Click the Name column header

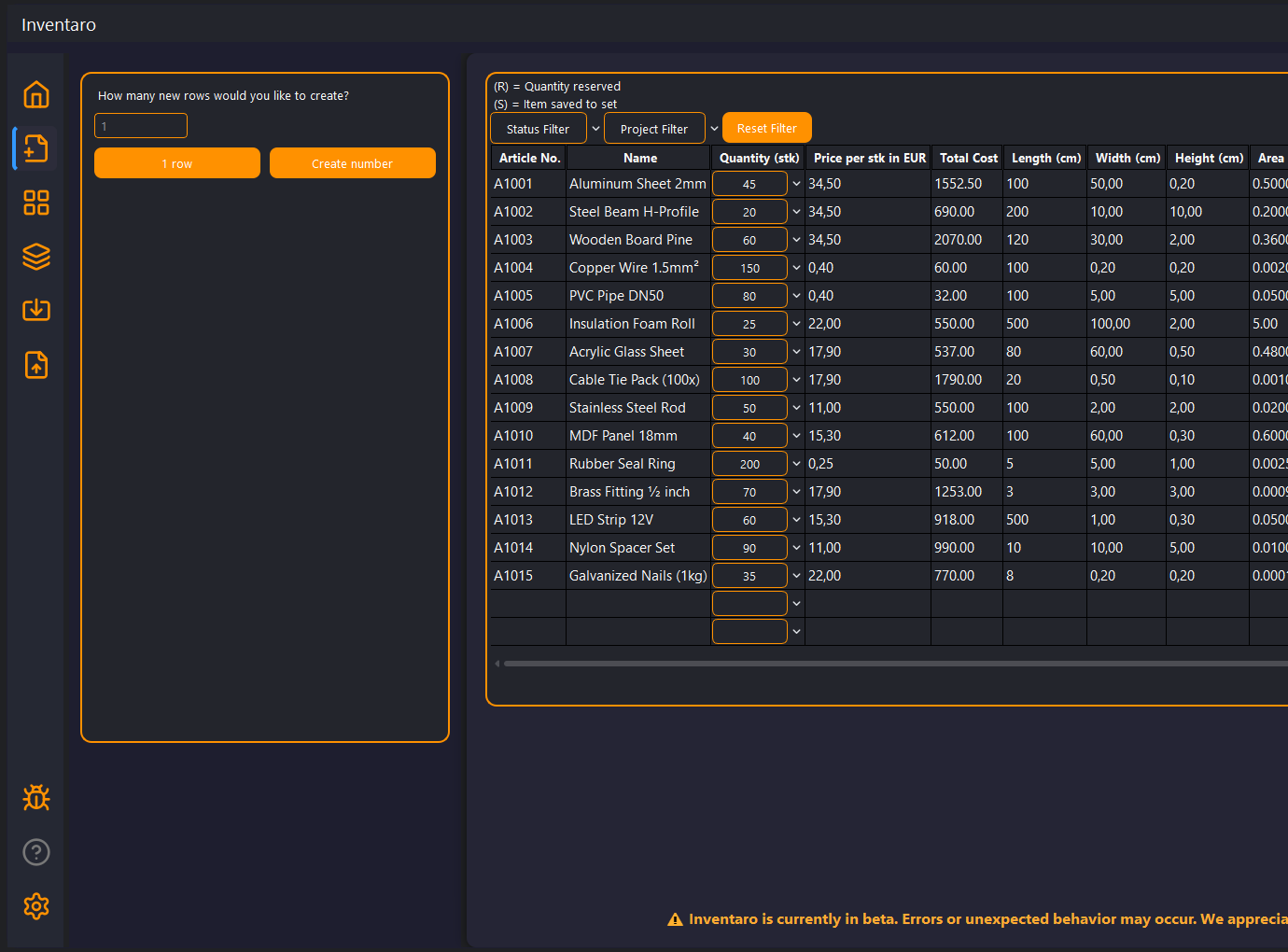pyautogui.click(x=638, y=158)
